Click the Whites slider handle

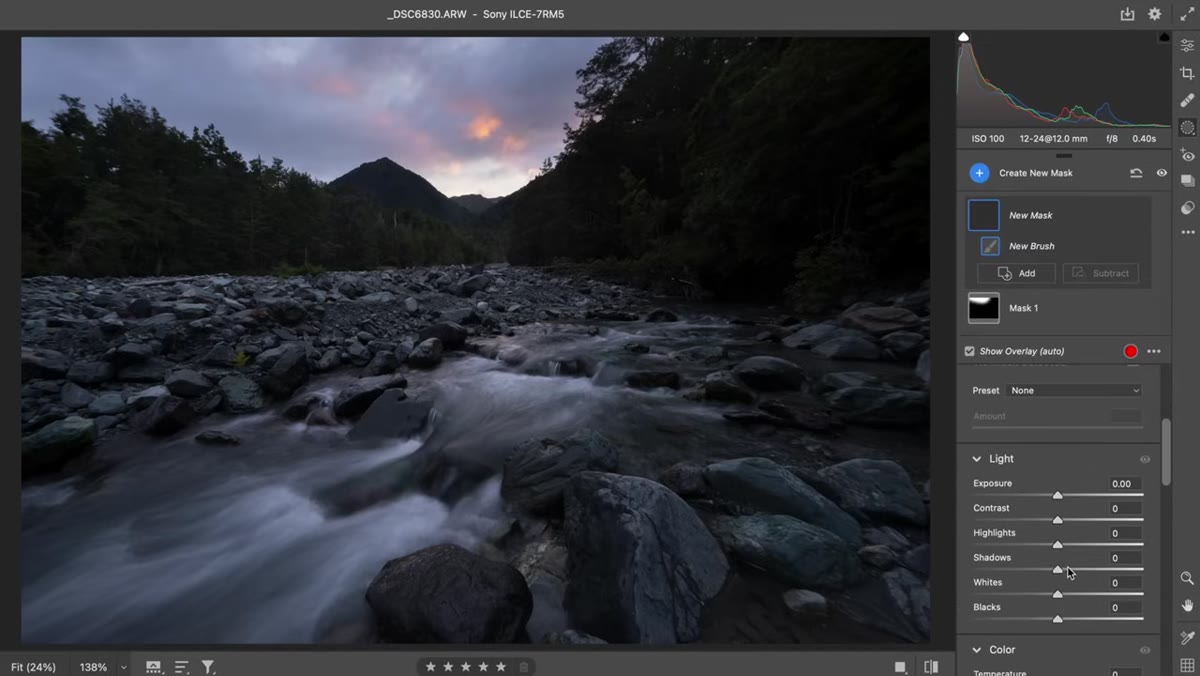click(x=1058, y=594)
